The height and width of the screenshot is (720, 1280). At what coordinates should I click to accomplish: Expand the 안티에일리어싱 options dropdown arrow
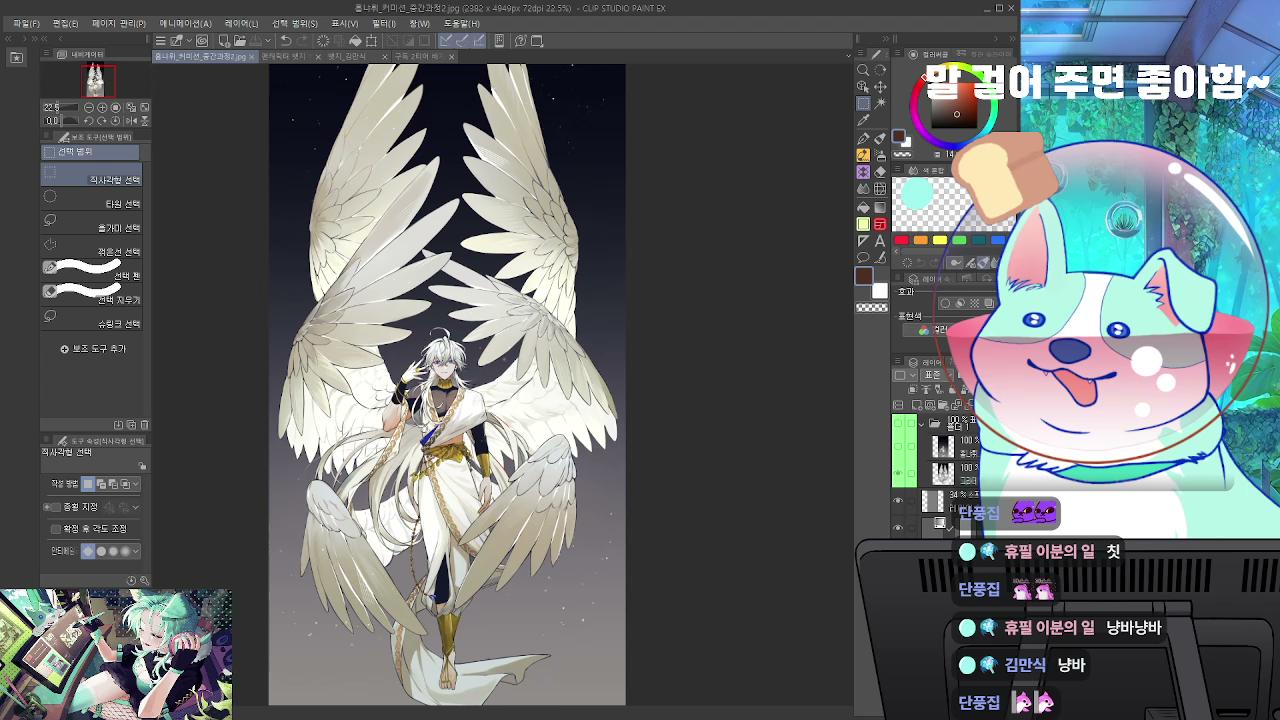(135, 551)
